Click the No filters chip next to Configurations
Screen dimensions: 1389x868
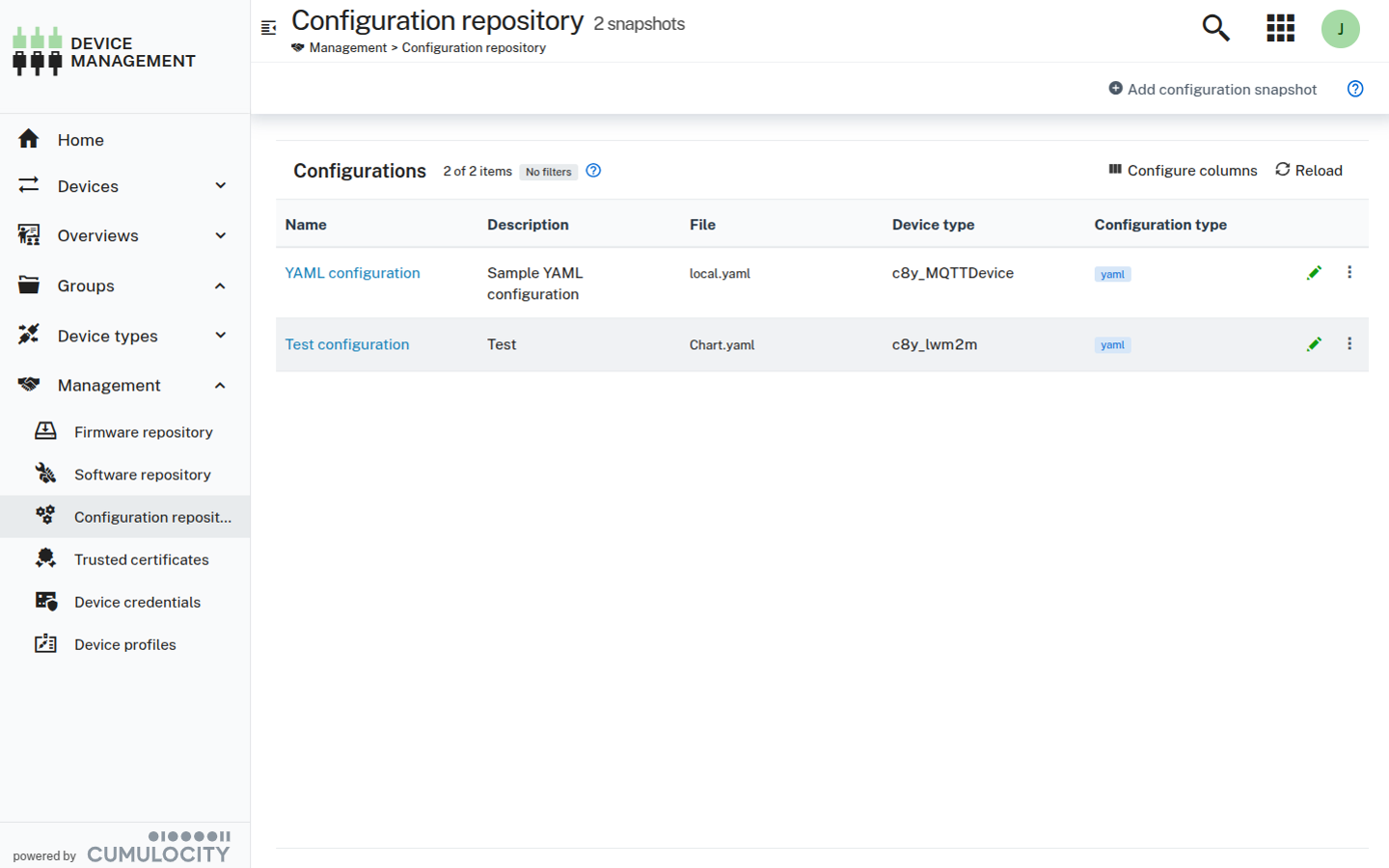pyautogui.click(x=548, y=172)
